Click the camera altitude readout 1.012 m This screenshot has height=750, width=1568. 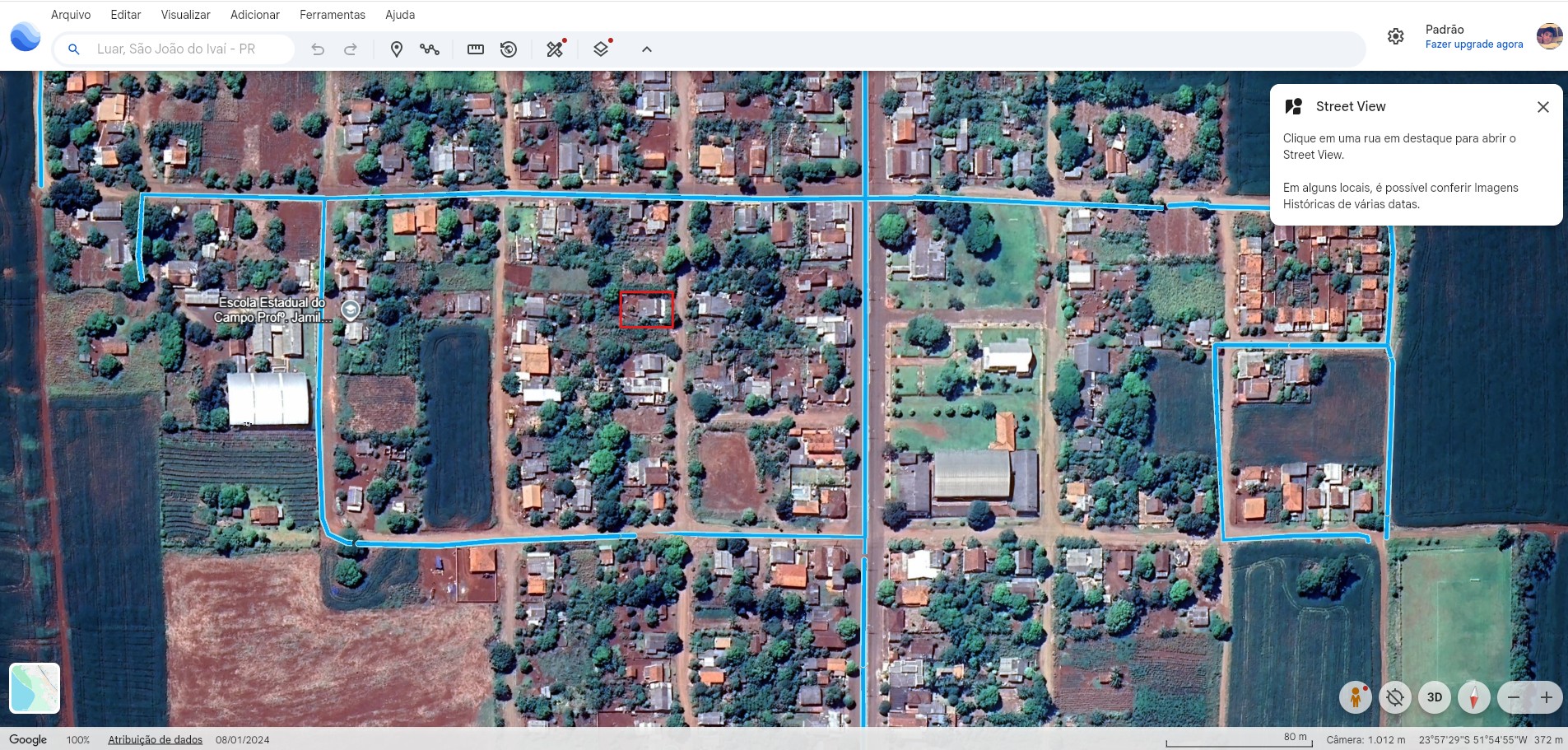pyautogui.click(x=1366, y=740)
